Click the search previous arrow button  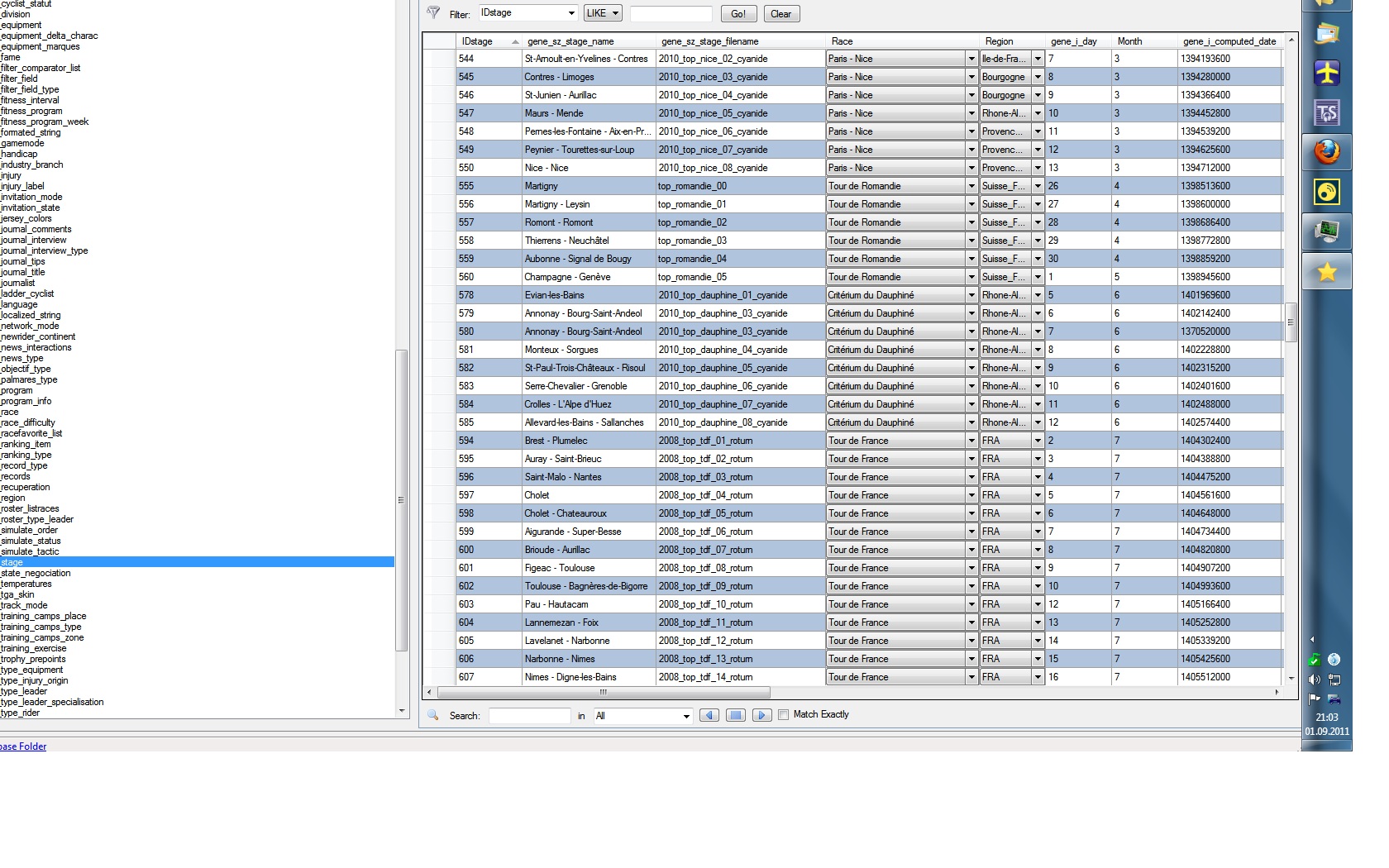[709, 715]
